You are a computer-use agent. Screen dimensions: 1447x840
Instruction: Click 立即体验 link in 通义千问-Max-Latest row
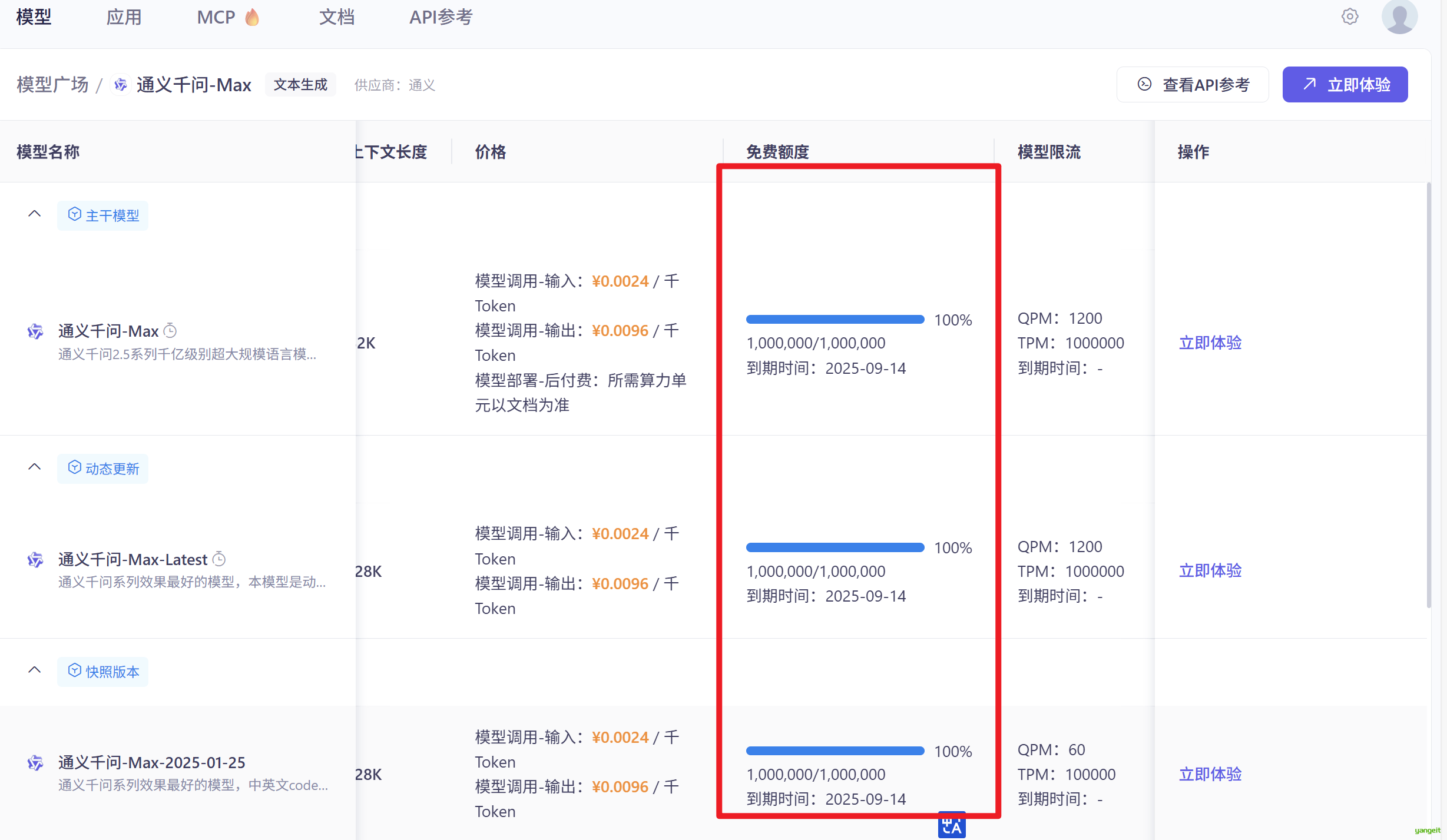(1210, 570)
